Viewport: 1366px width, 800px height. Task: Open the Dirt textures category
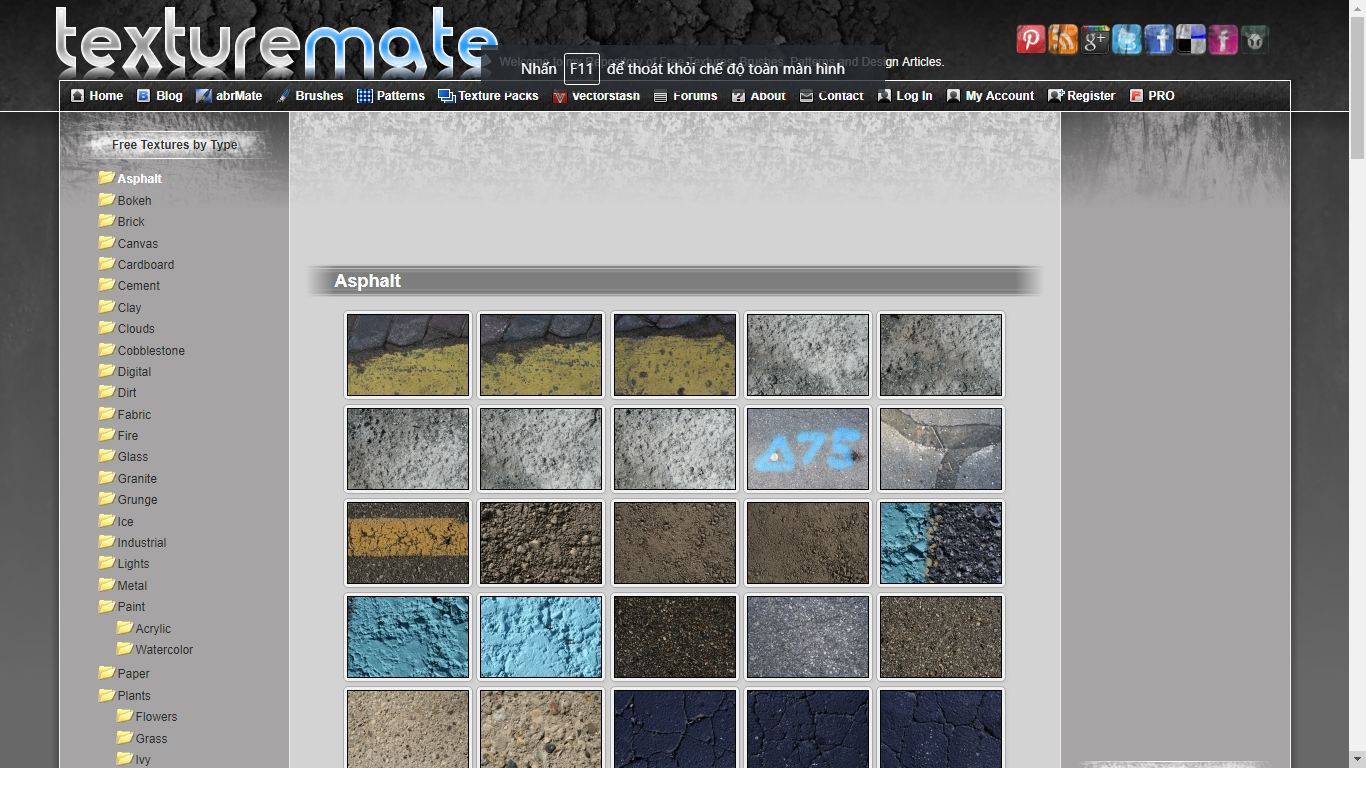tap(127, 393)
